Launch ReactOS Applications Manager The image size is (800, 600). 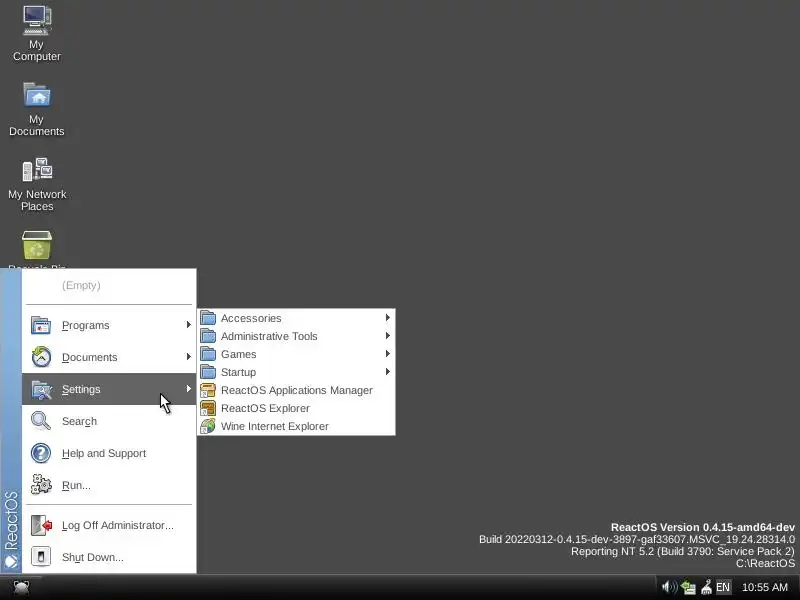[x=296, y=390]
